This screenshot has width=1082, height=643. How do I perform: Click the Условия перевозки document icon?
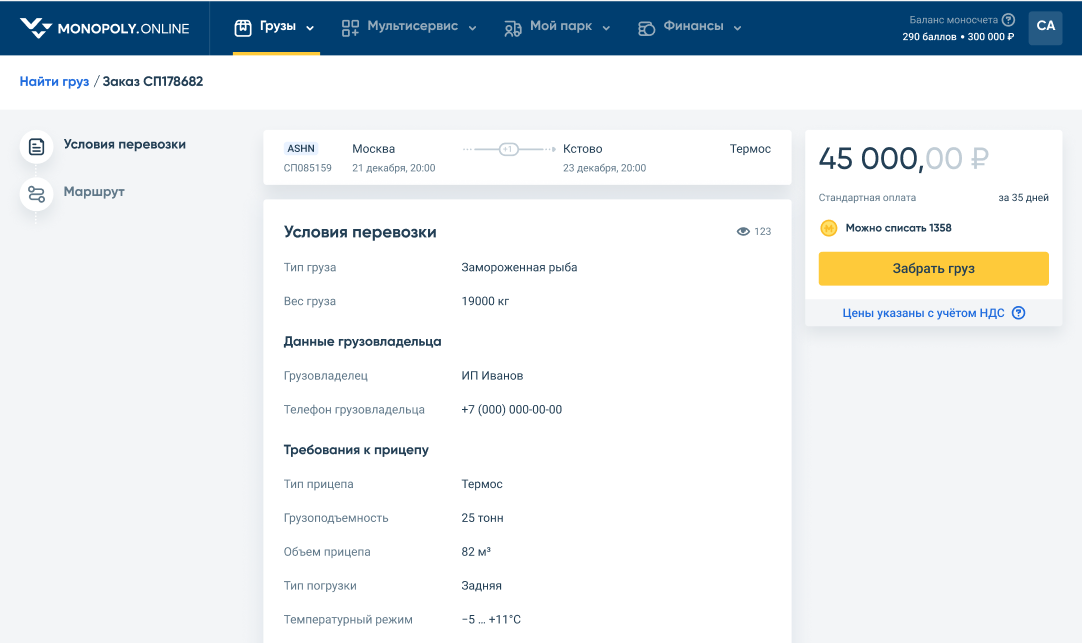click(37, 146)
